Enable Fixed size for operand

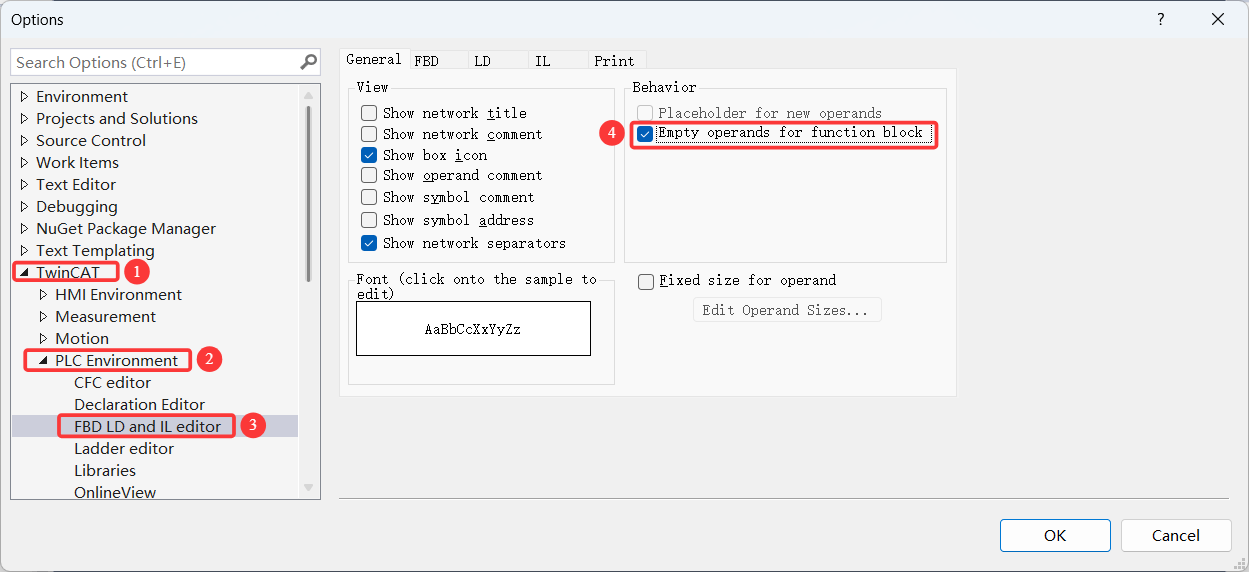point(646,281)
